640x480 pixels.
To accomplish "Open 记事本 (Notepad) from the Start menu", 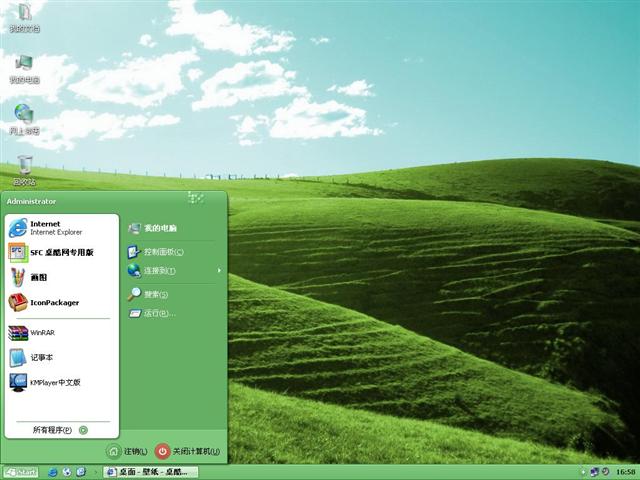I will [x=61, y=358].
